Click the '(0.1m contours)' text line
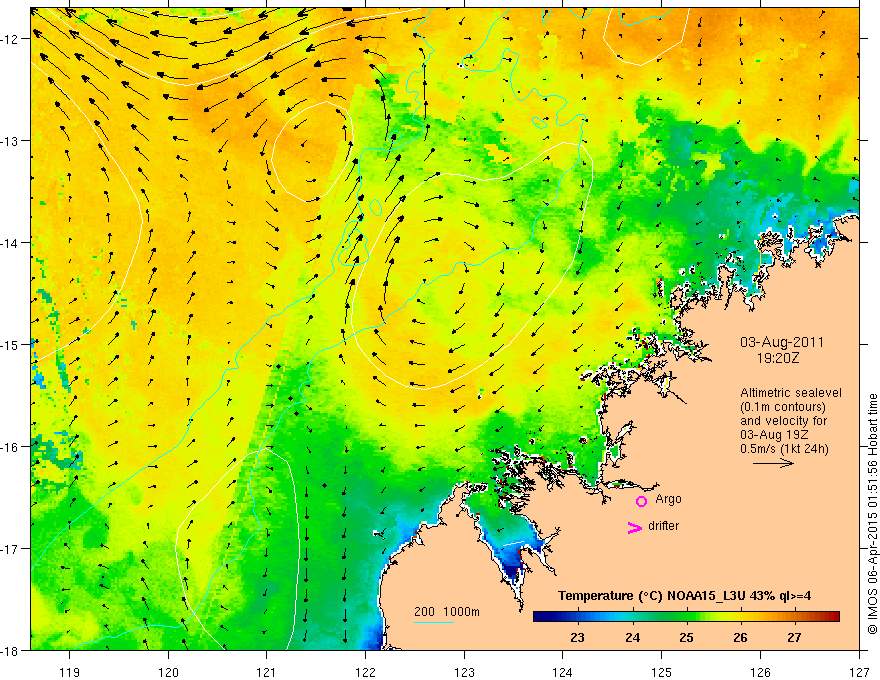The image size is (880, 680). (x=783, y=407)
